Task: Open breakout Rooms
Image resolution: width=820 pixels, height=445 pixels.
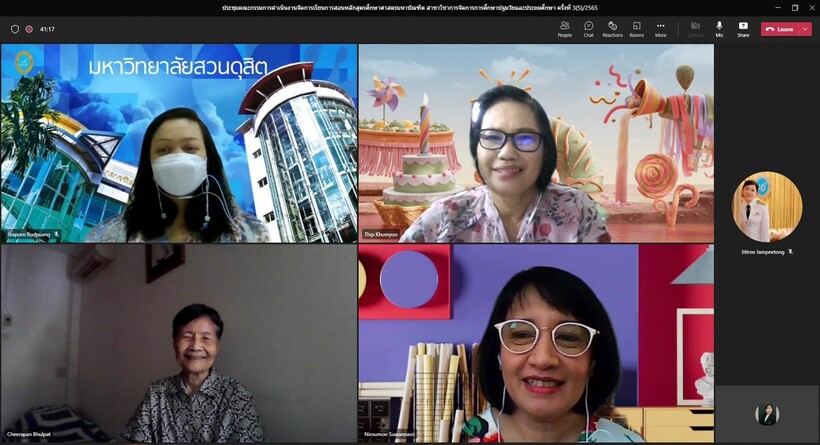Action: coord(636,29)
